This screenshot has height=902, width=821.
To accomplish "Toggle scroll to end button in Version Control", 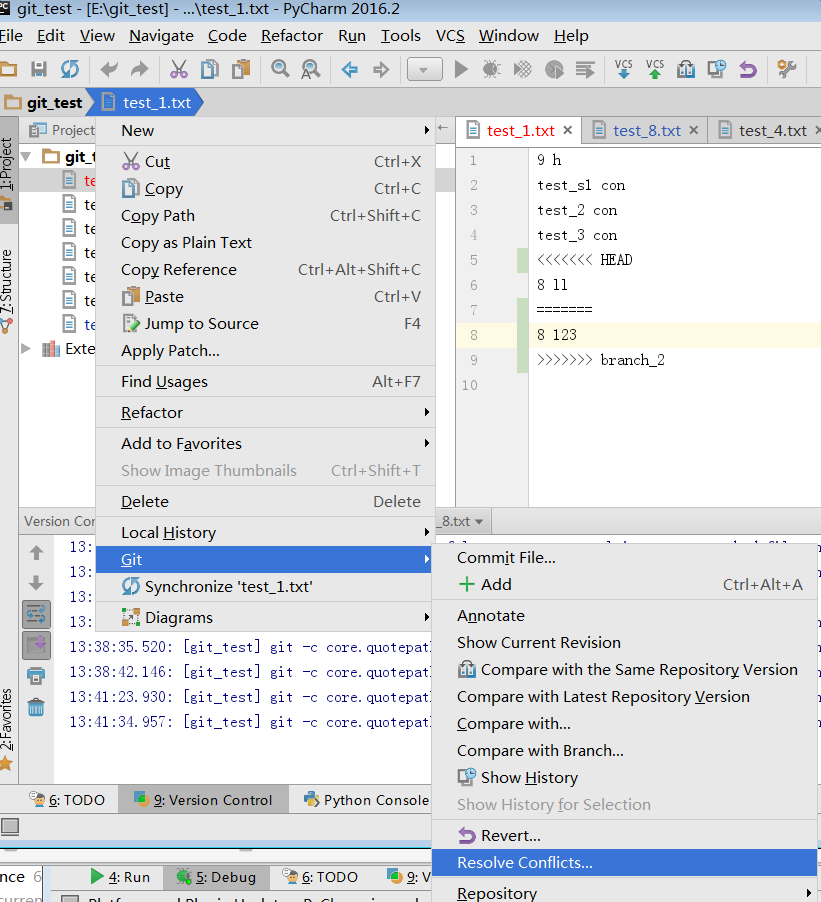I will pos(36,645).
